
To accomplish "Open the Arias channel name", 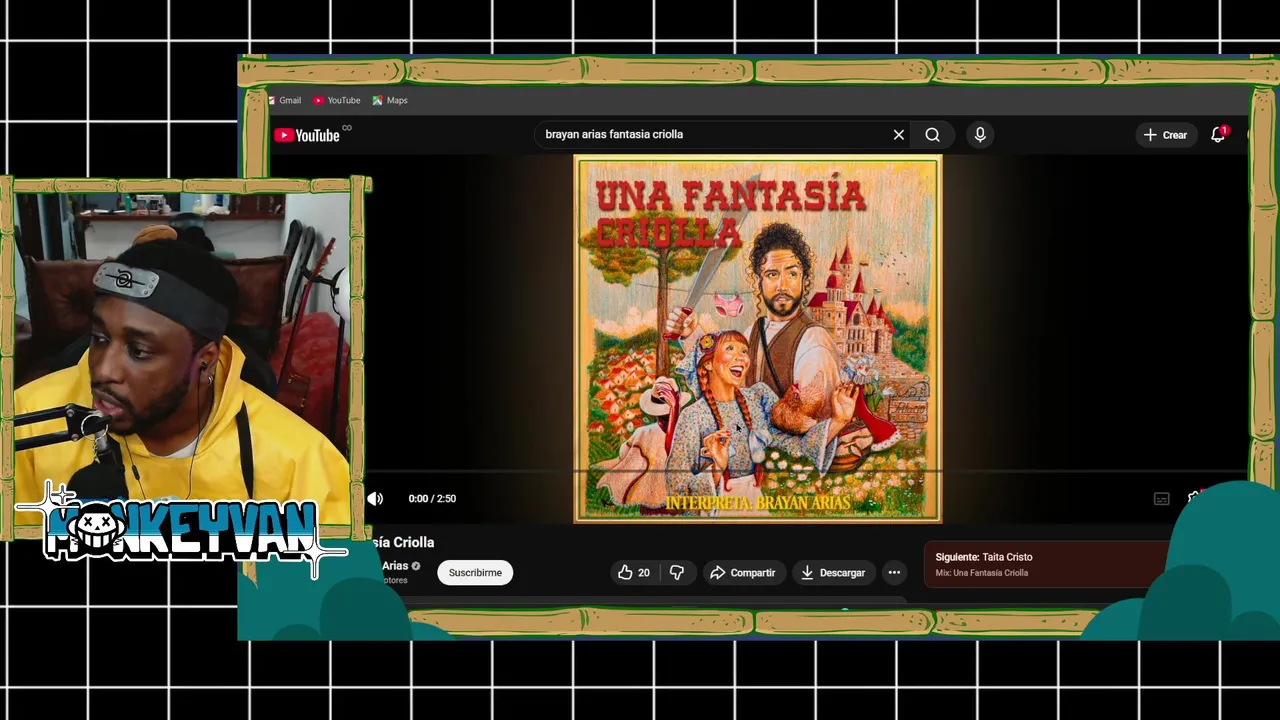I will click(395, 566).
